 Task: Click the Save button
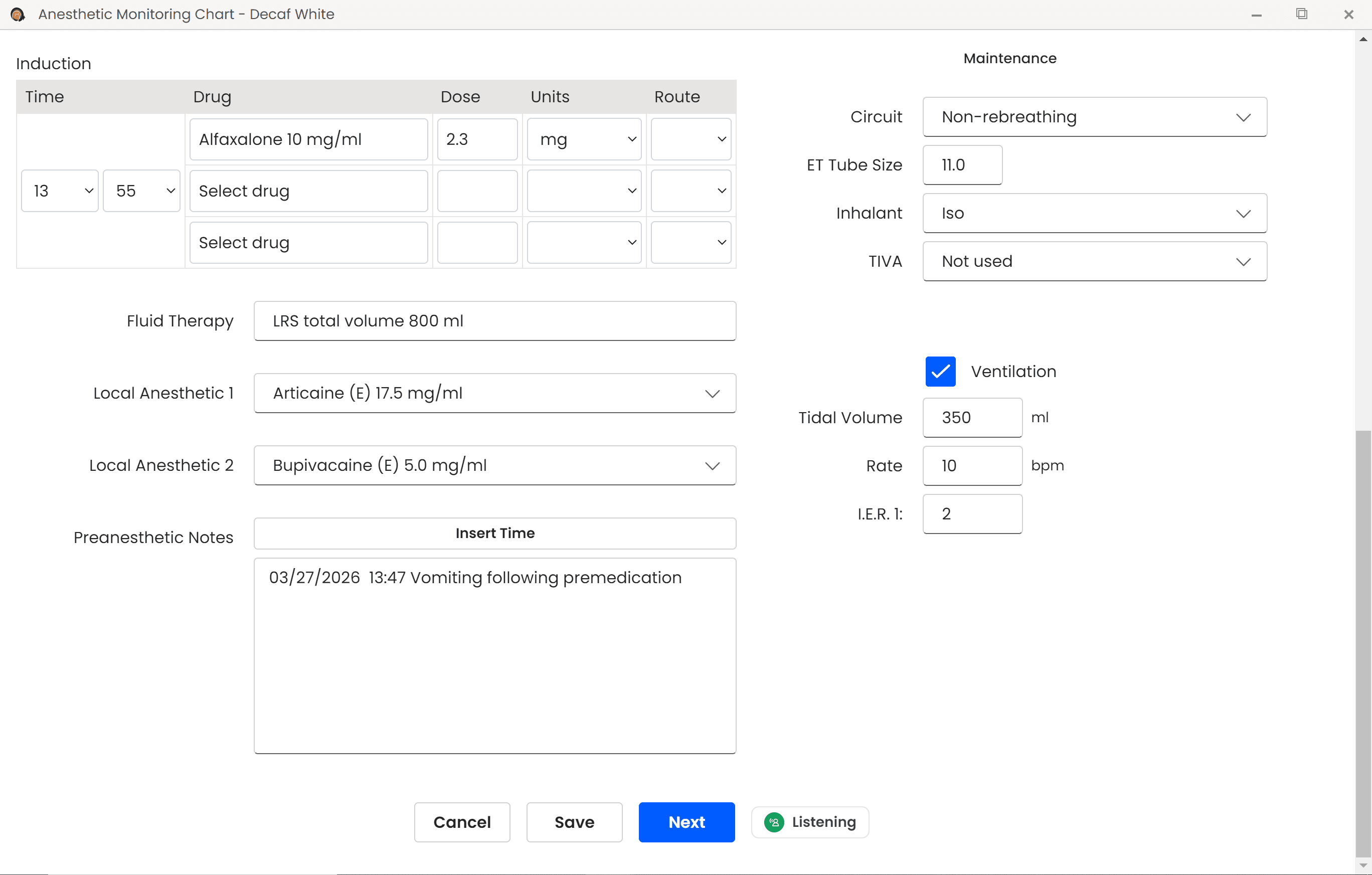[574, 822]
